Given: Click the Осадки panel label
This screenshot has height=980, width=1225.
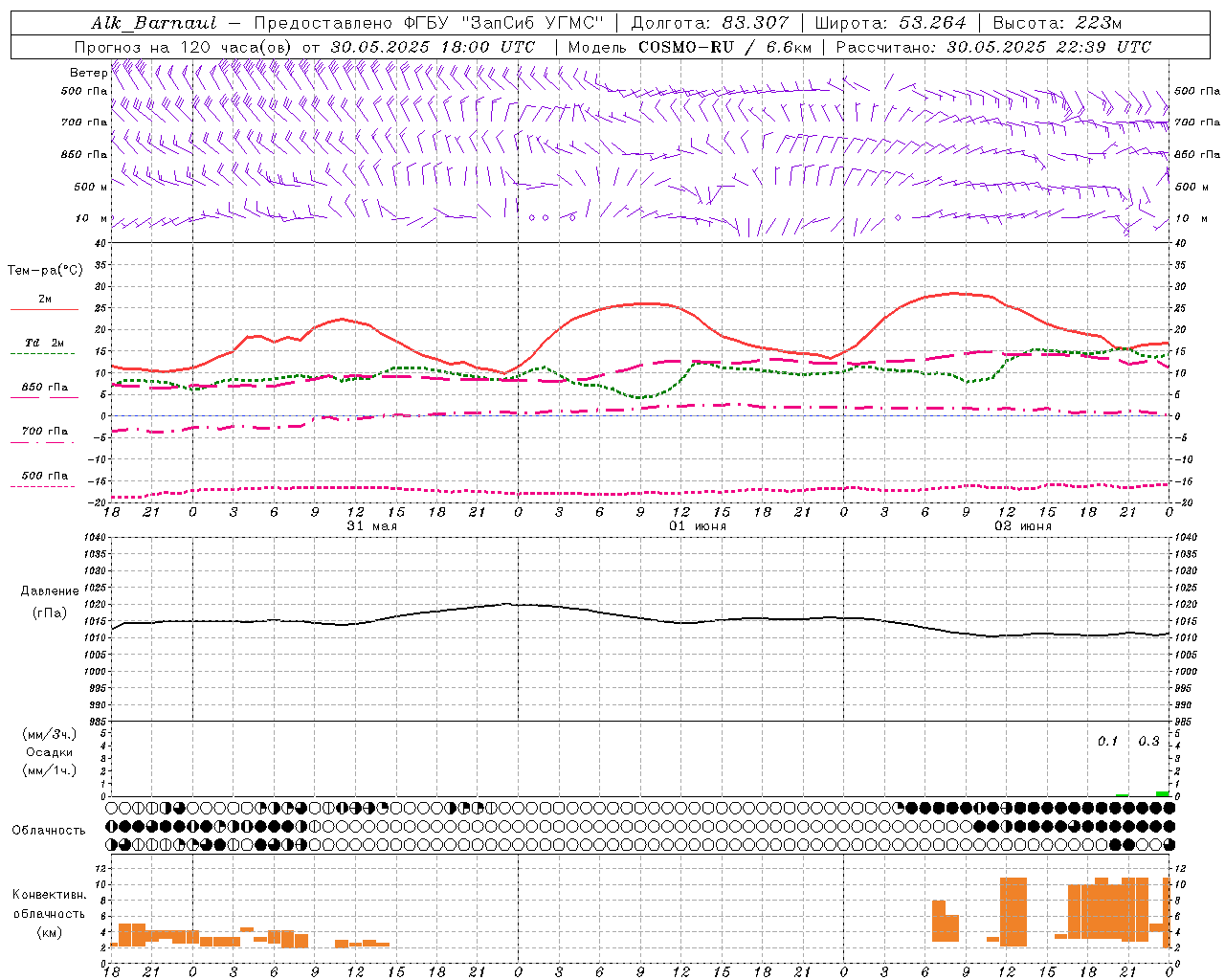Looking at the screenshot, I should (50, 752).
